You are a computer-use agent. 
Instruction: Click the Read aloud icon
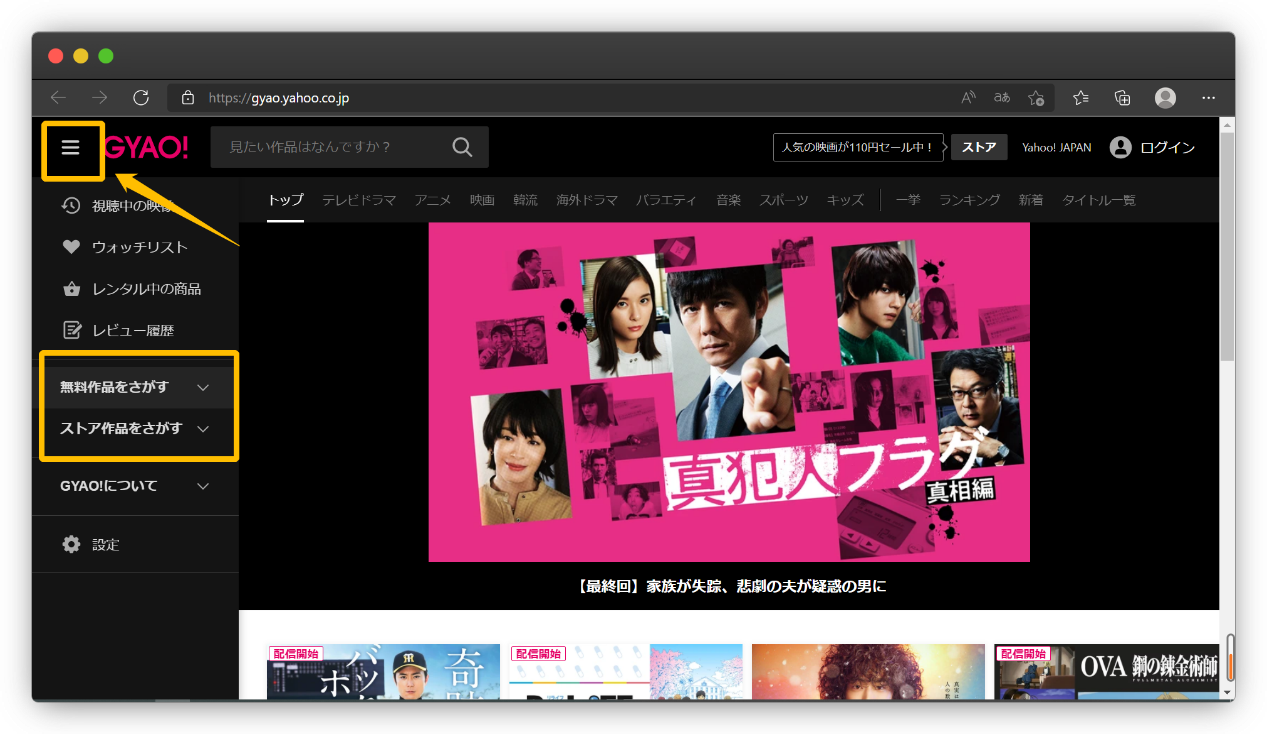tap(968, 98)
